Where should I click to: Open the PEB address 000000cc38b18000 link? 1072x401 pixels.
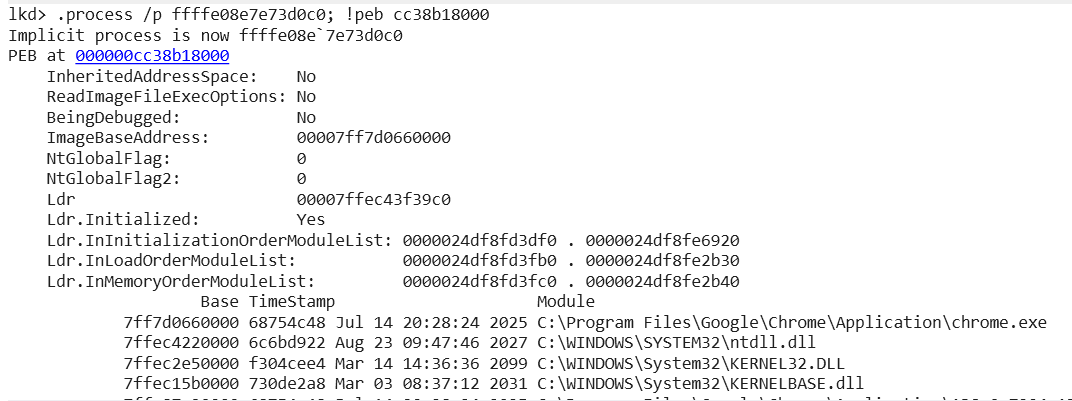(152, 56)
